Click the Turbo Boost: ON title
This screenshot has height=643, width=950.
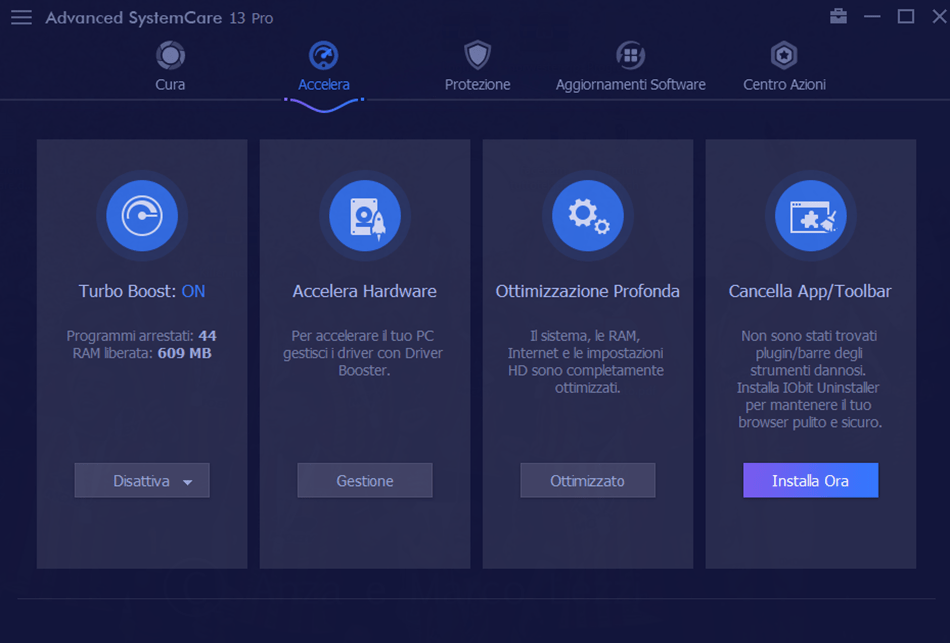(x=142, y=292)
